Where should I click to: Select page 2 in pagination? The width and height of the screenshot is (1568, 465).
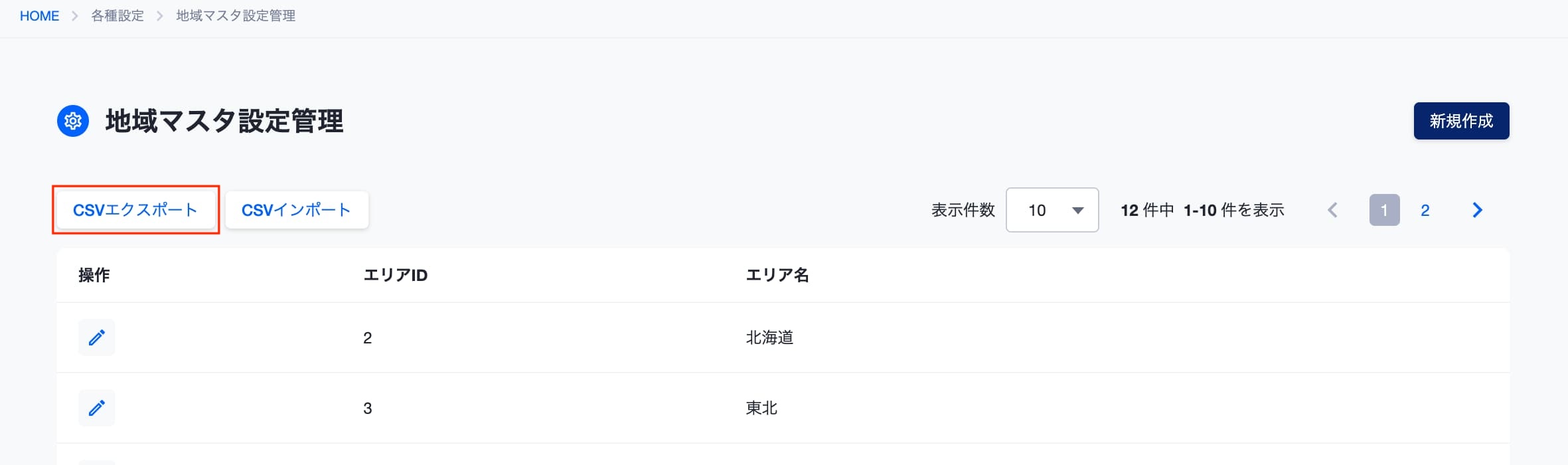pos(1425,210)
